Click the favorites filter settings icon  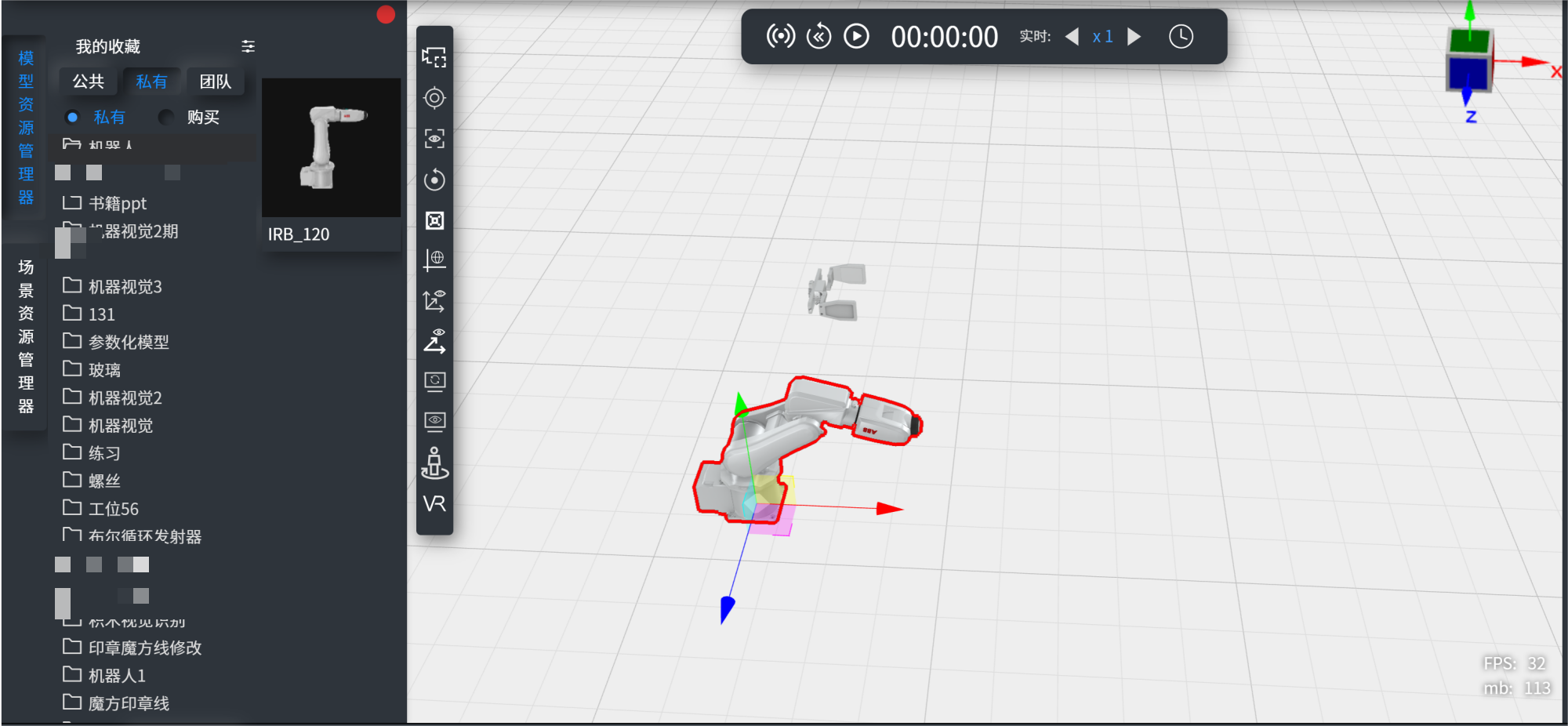[x=248, y=46]
